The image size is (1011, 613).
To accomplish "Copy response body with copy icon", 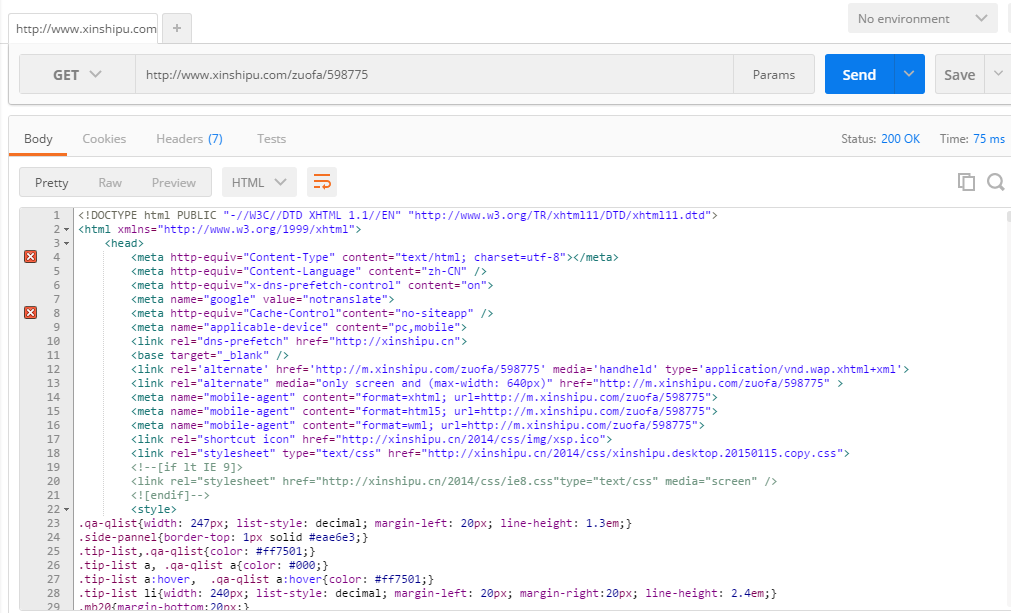I will (966, 182).
